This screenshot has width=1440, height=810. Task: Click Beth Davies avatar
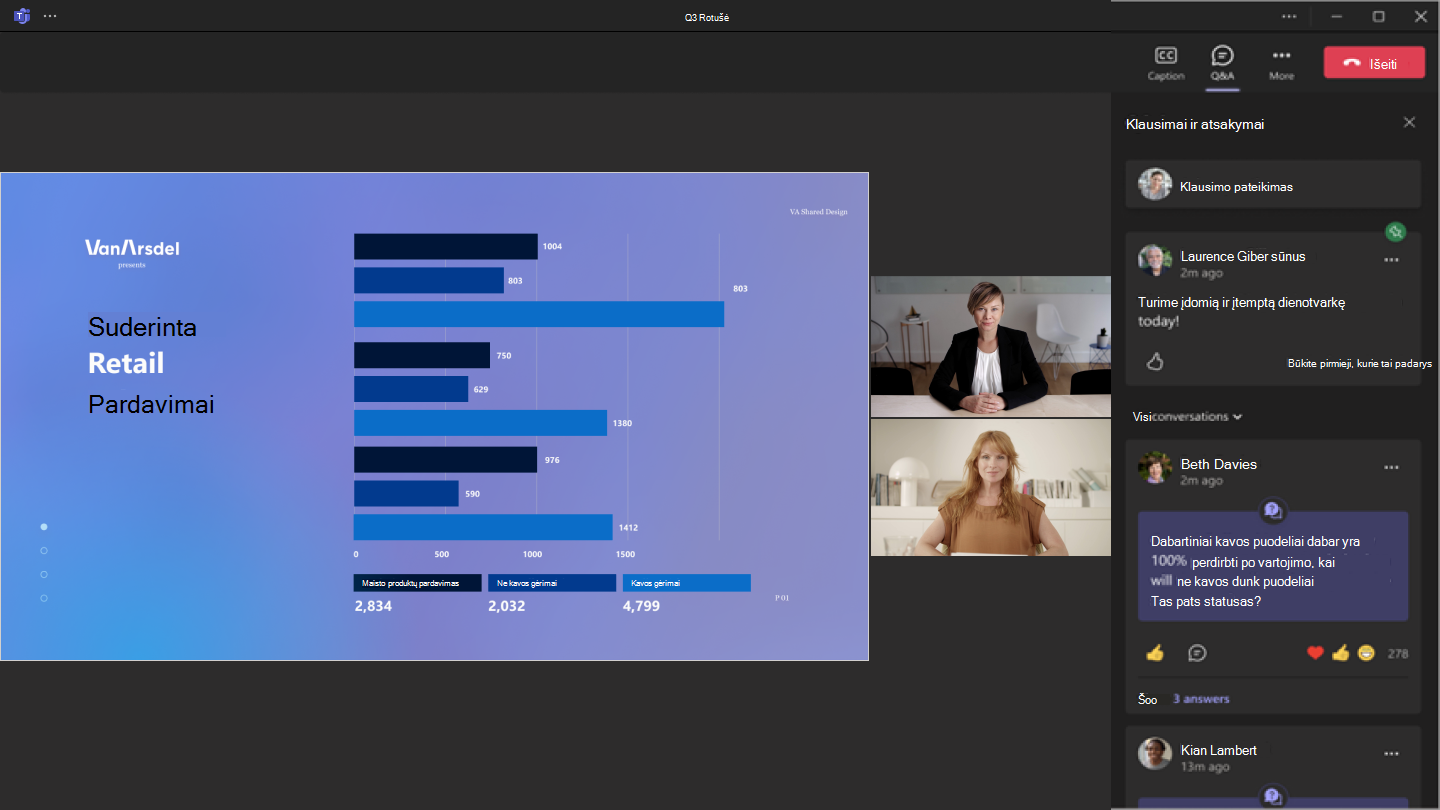click(x=1155, y=468)
